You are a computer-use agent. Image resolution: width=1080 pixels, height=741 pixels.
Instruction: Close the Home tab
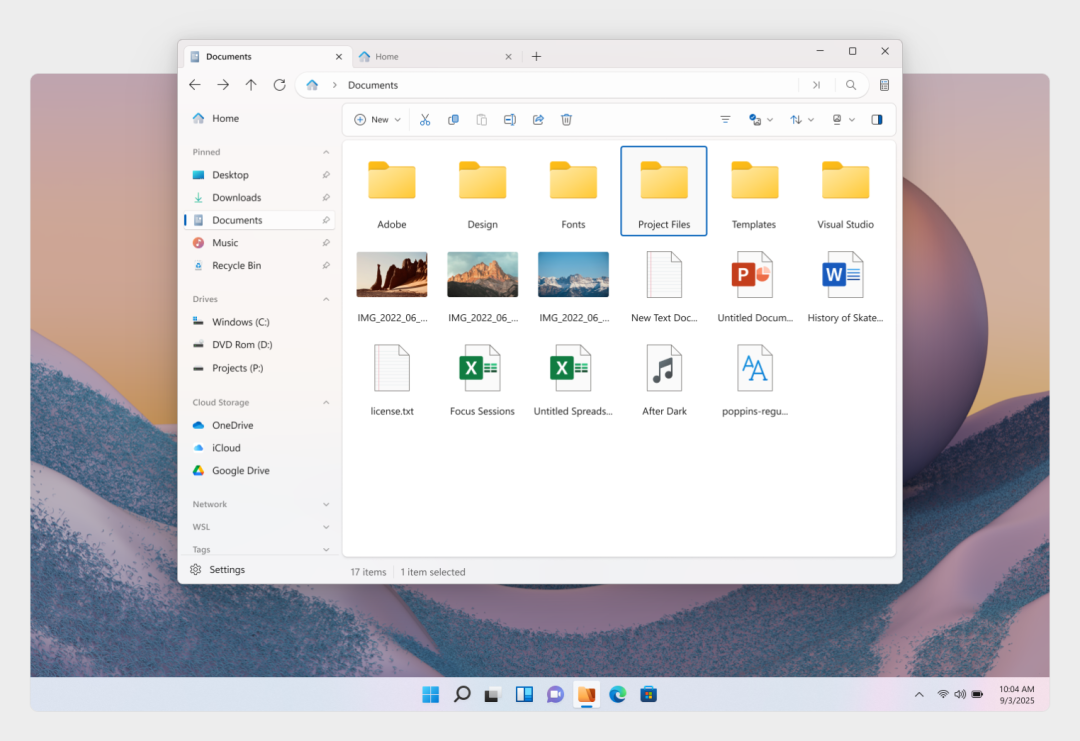[508, 56]
